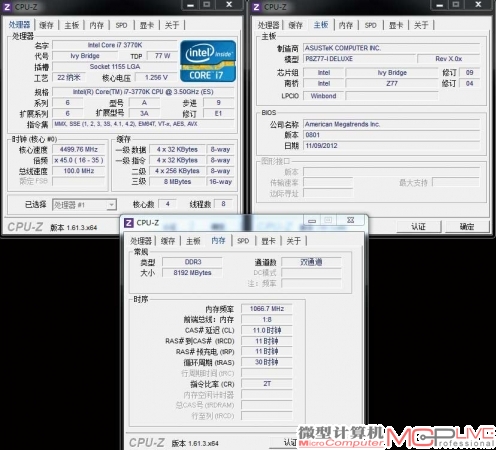This screenshot has width=496, height=450.
Task: Click the 认证 button in the mainboard window
Action: coord(418,227)
